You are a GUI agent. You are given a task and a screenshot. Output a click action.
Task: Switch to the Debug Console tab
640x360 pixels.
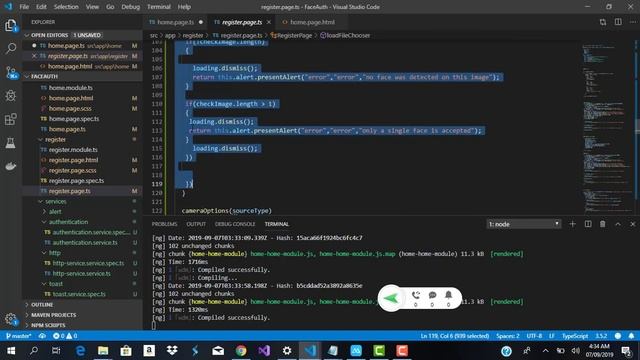pos(235,224)
